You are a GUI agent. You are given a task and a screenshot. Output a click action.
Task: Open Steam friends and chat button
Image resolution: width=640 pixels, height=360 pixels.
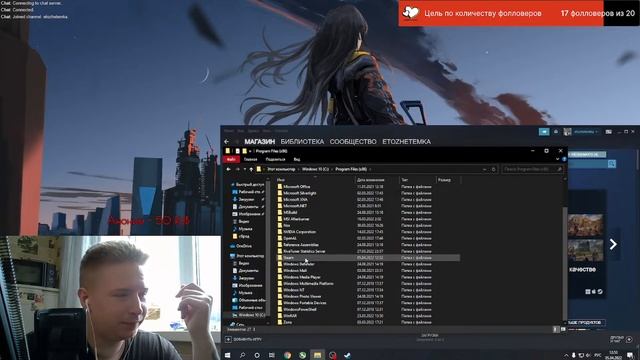(x=621, y=339)
